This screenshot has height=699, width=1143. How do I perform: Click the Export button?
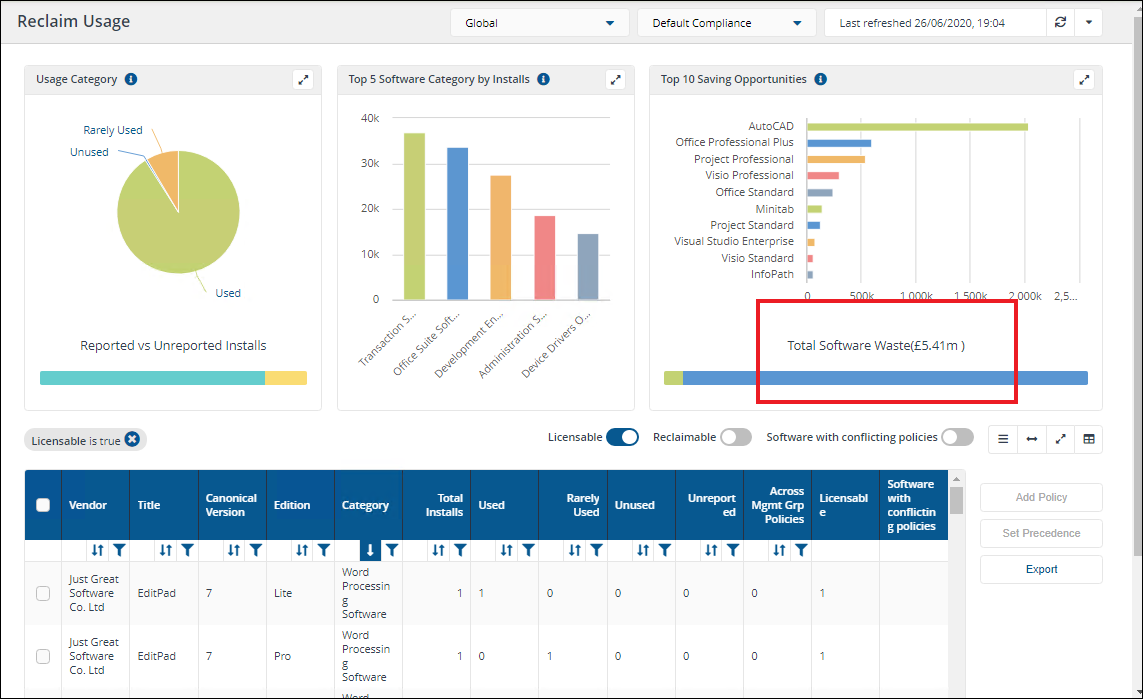pyautogui.click(x=1041, y=569)
